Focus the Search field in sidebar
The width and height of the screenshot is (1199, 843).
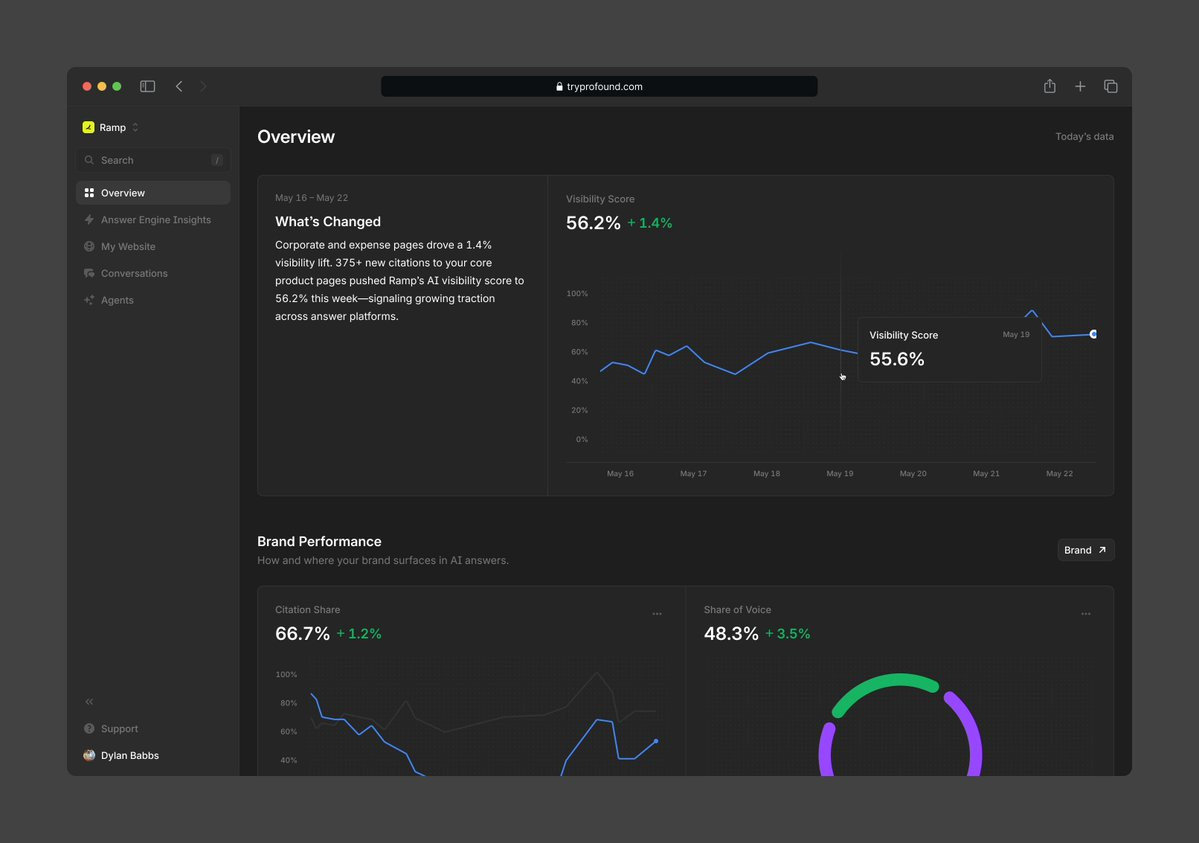pos(153,160)
